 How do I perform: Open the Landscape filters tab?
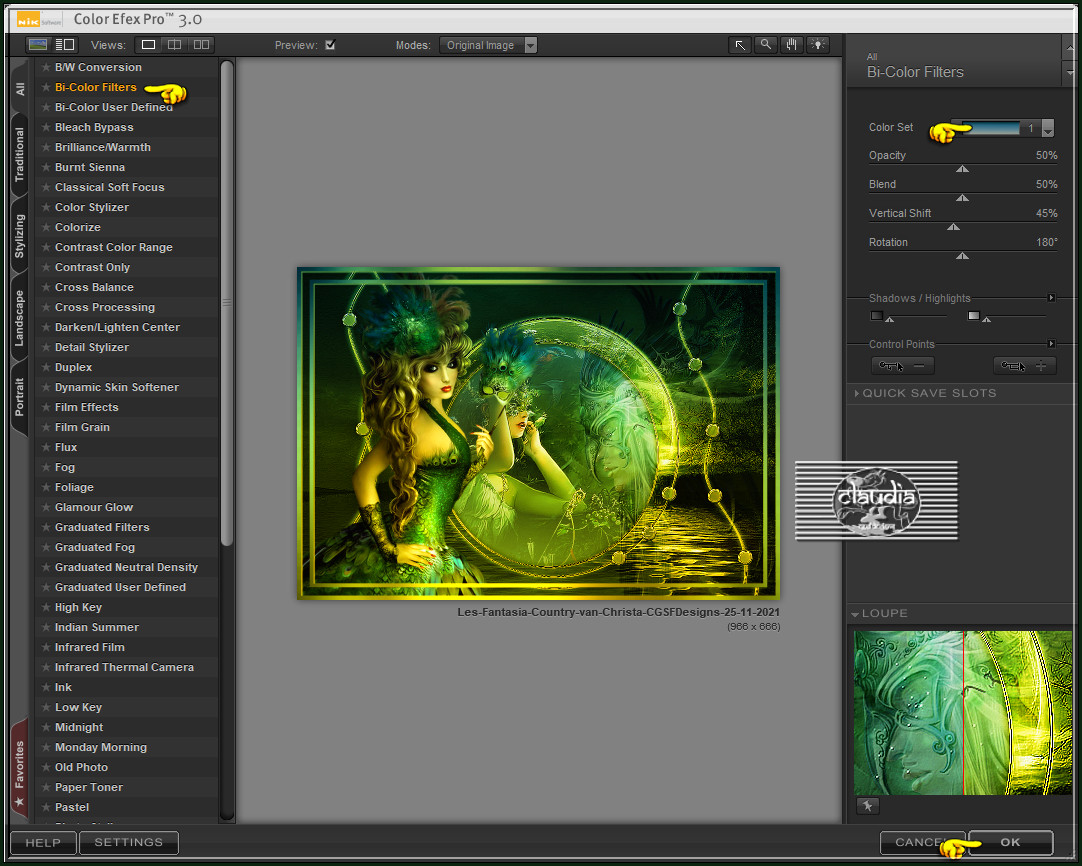pyautogui.click(x=19, y=318)
